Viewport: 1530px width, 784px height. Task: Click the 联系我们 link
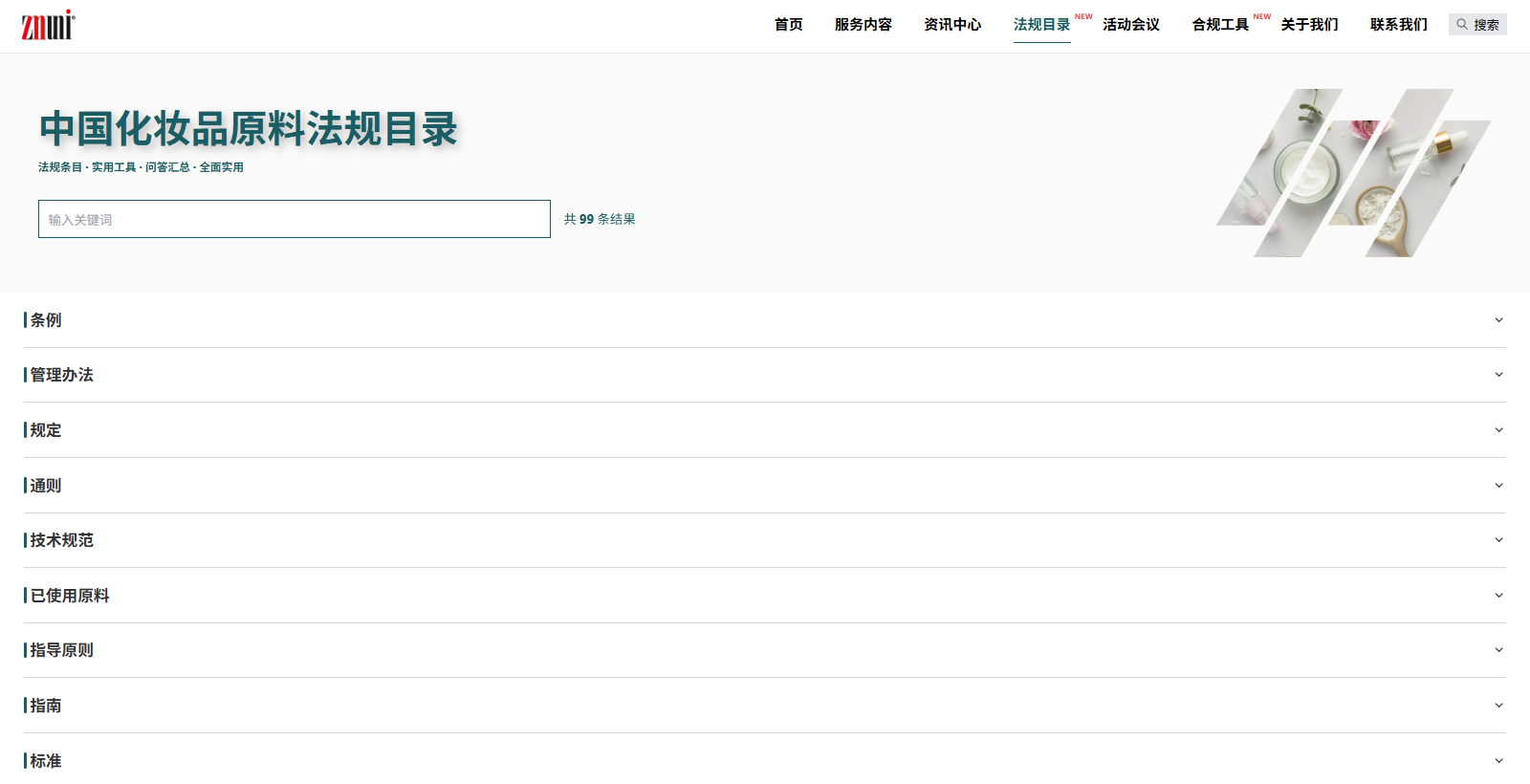coord(1398,25)
